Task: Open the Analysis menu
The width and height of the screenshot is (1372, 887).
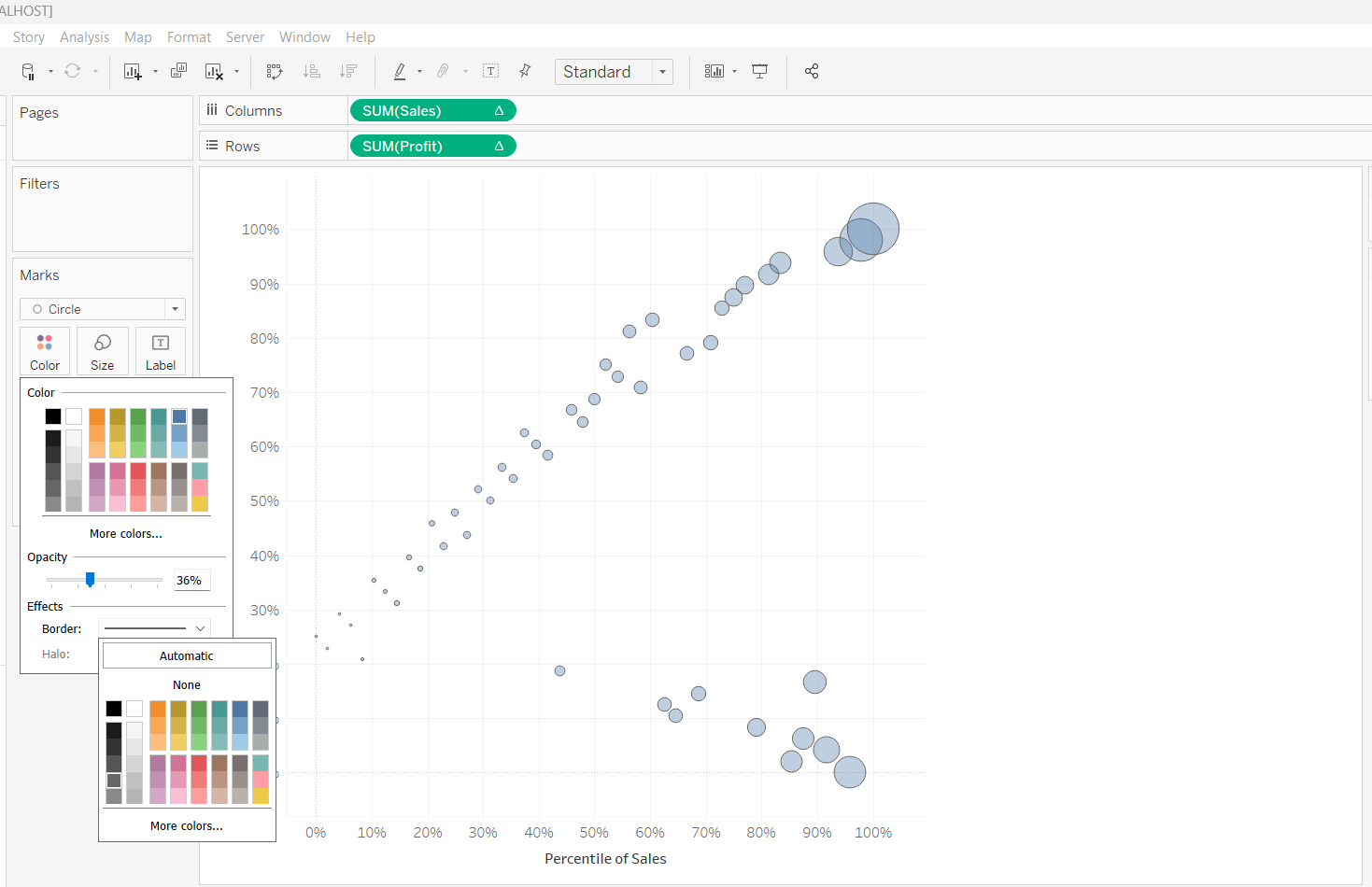Action: tap(84, 37)
